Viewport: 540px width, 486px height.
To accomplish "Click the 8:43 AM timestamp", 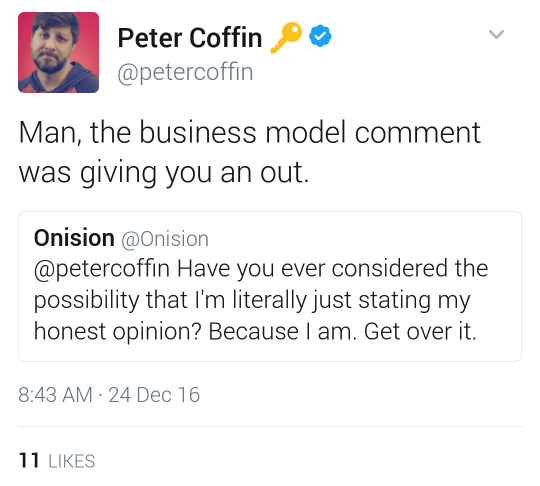I will 55,395.
